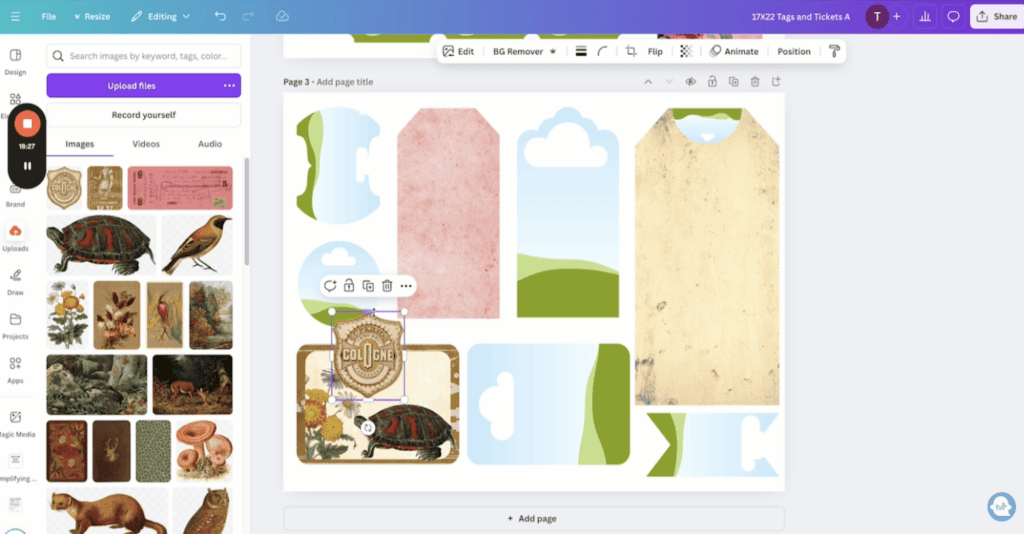Screen dimensions: 1024x534
Task: Open the Design side panel
Action: pos(15,62)
